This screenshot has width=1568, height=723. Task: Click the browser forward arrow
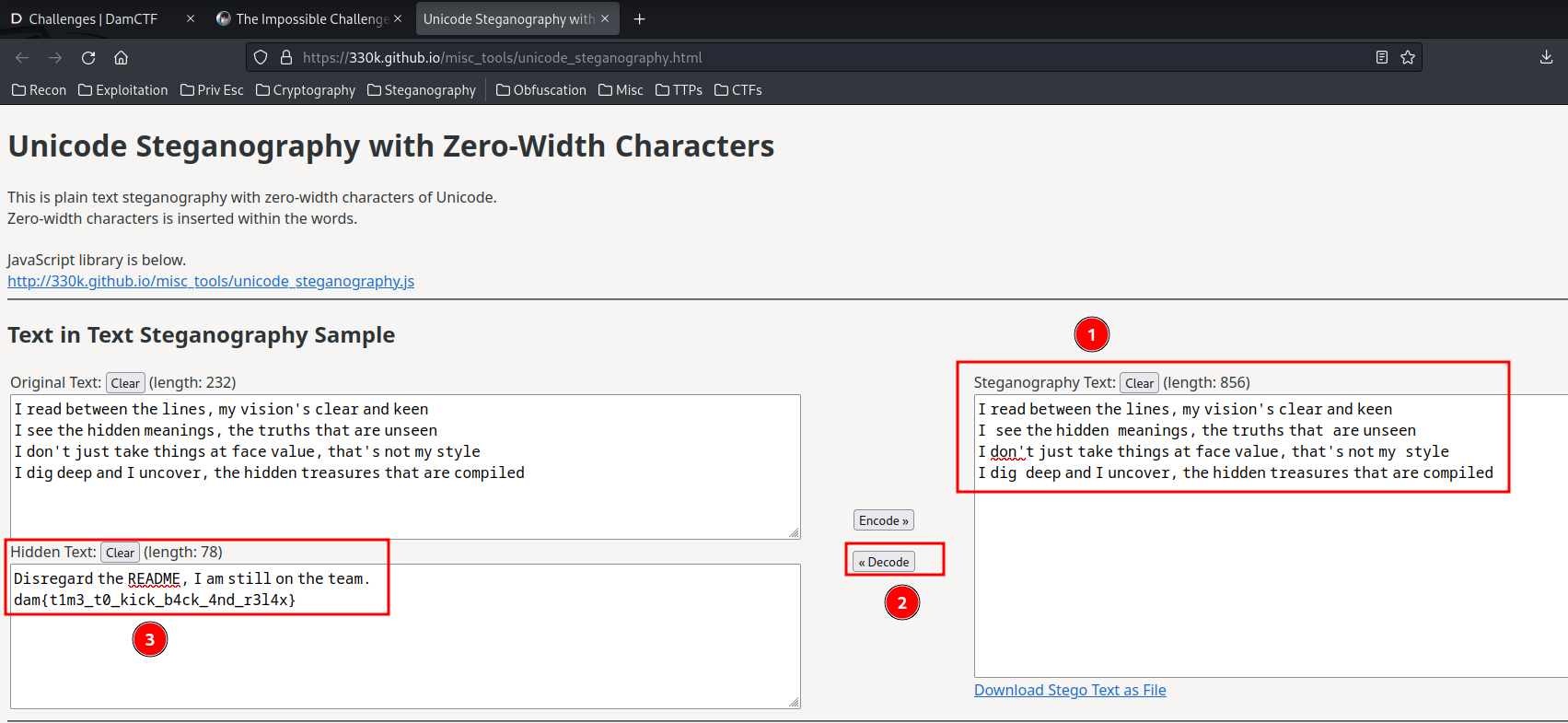pyautogui.click(x=55, y=57)
